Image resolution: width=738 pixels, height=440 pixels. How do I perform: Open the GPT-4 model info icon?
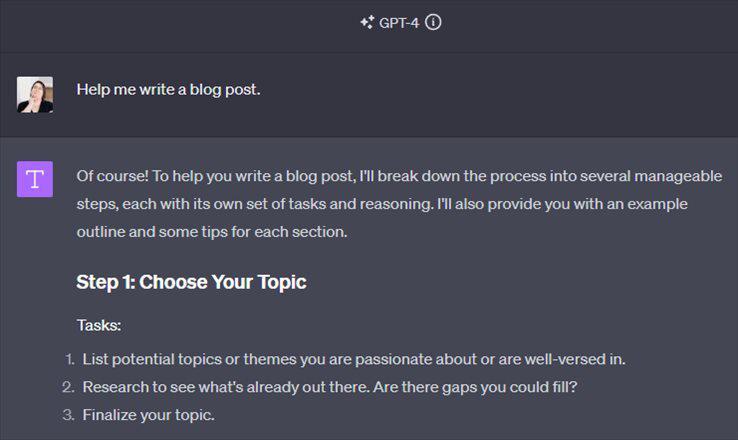point(433,23)
